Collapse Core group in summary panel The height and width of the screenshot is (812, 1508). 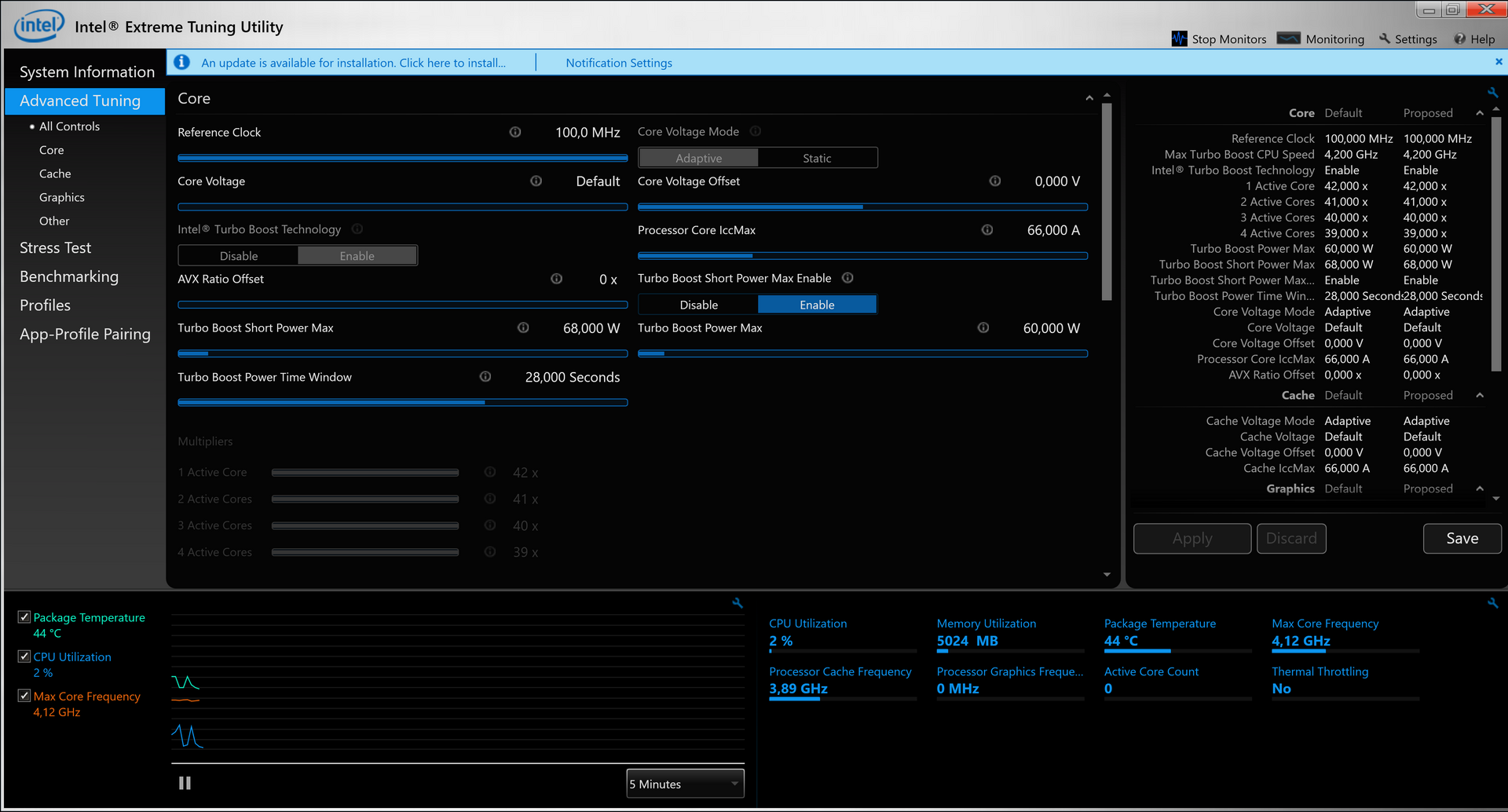(1480, 113)
